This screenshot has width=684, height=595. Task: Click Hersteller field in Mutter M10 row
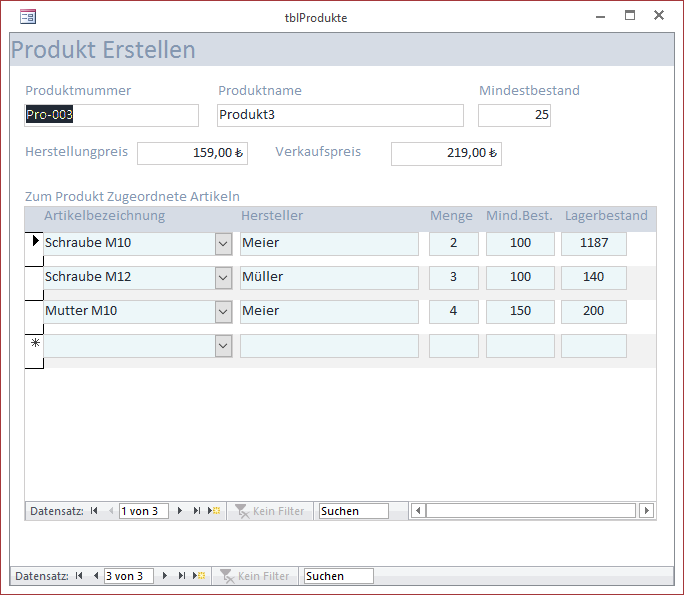329,312
